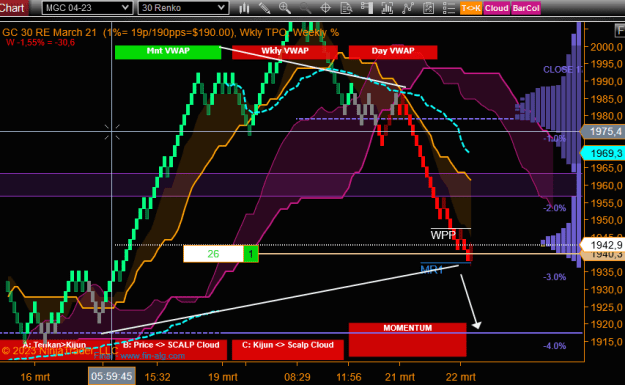Open the data series bars icon
Viewport: 625px width, 385px height.
[387, 8]
